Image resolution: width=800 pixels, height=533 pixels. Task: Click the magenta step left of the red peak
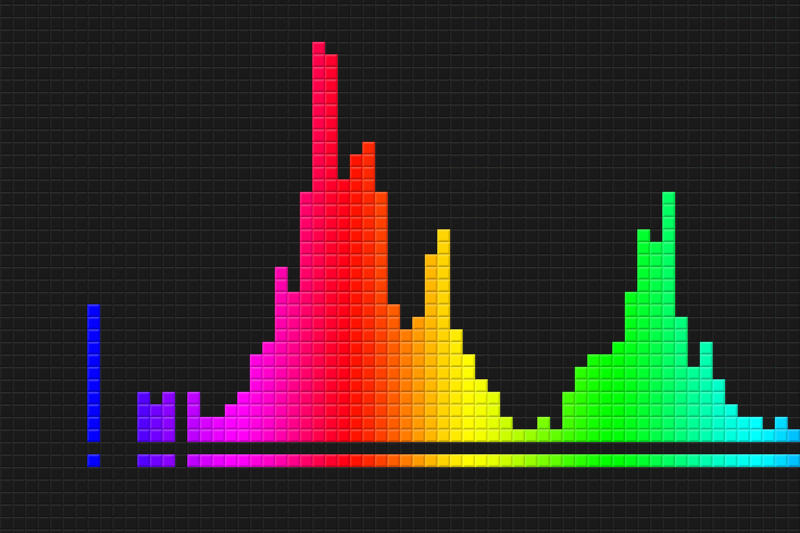tap(281, 274)
